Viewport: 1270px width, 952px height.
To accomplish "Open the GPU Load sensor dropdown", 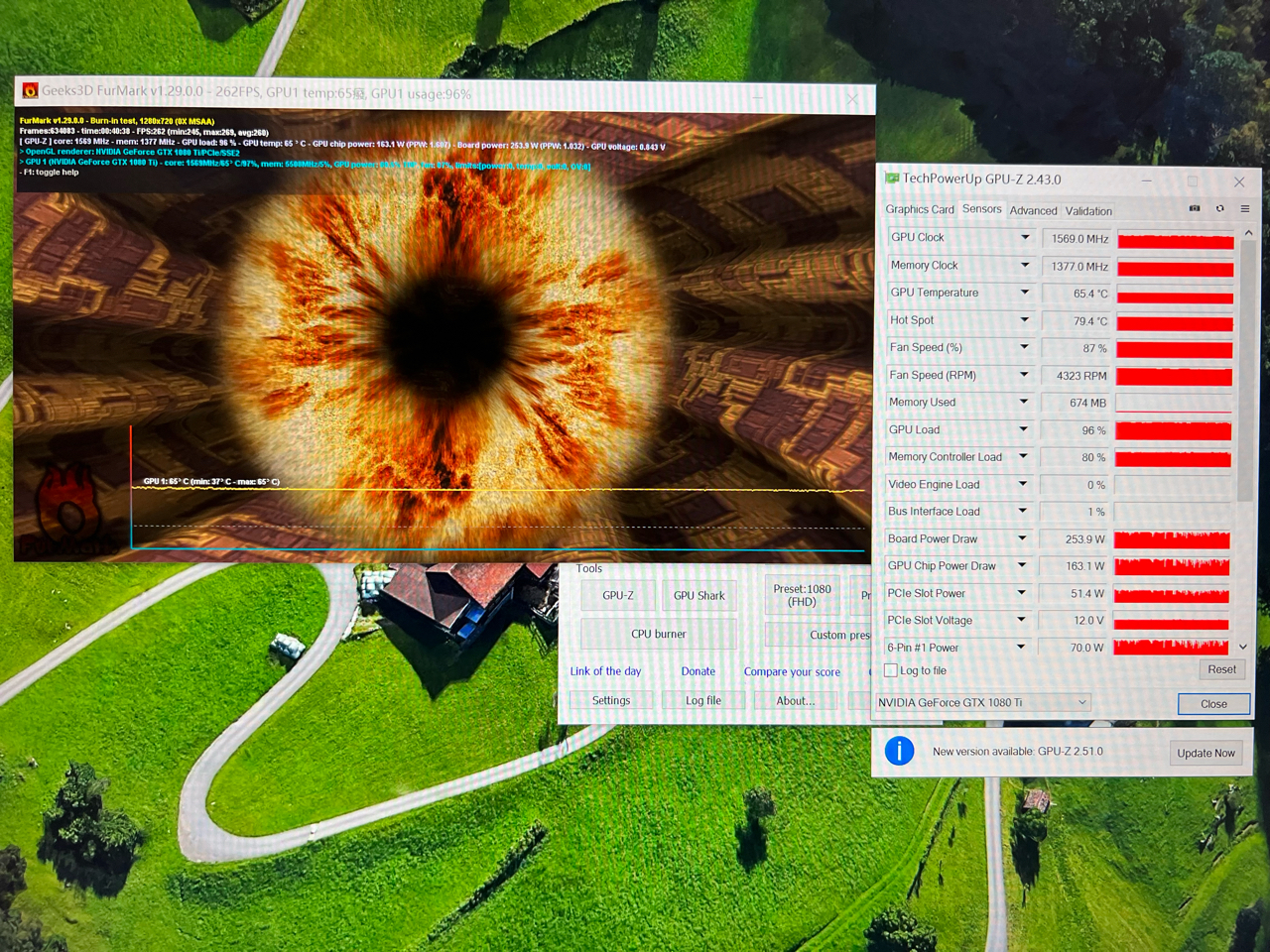I will 1023,429.
